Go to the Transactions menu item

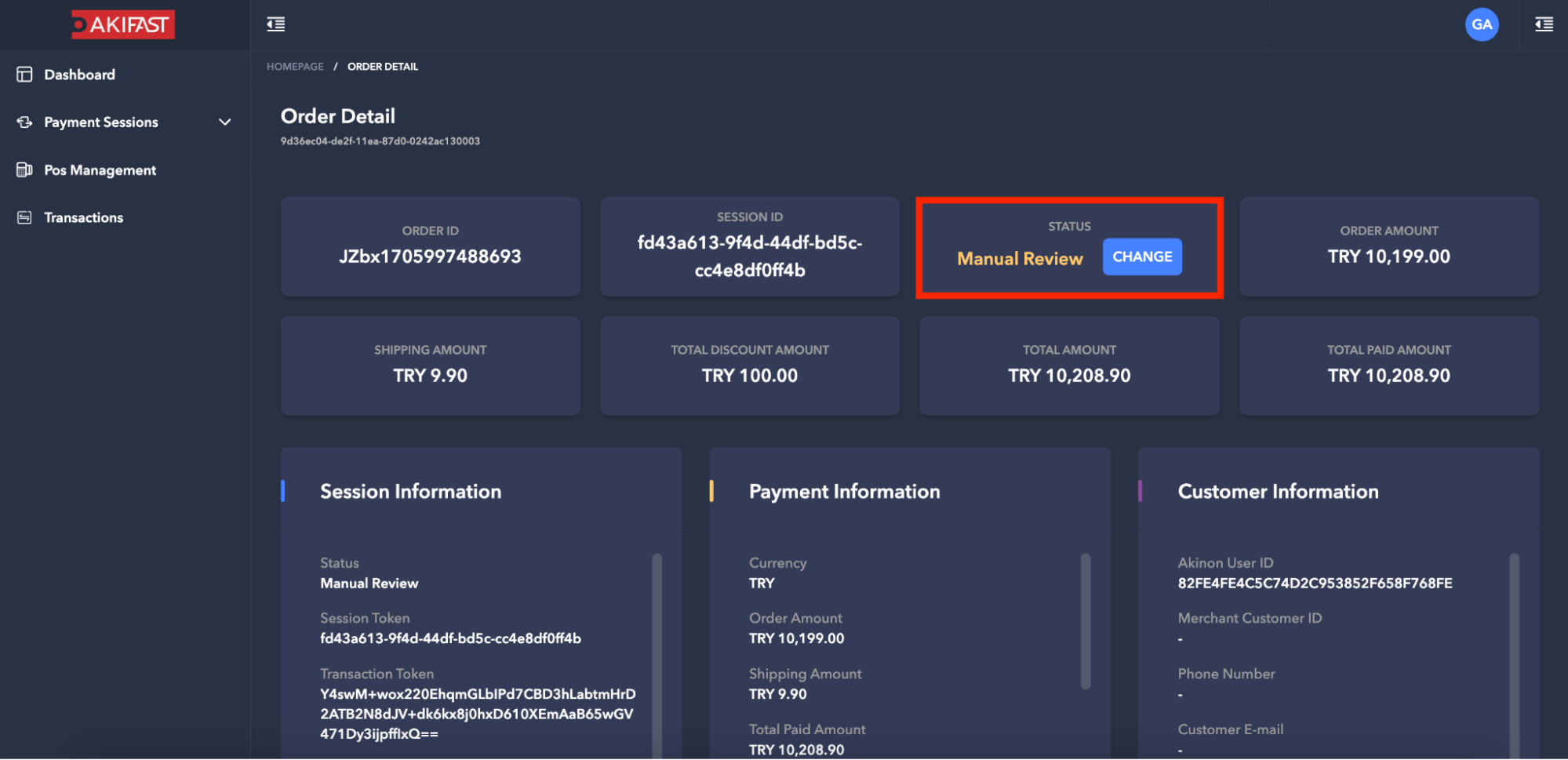click(x=83, y=218)
